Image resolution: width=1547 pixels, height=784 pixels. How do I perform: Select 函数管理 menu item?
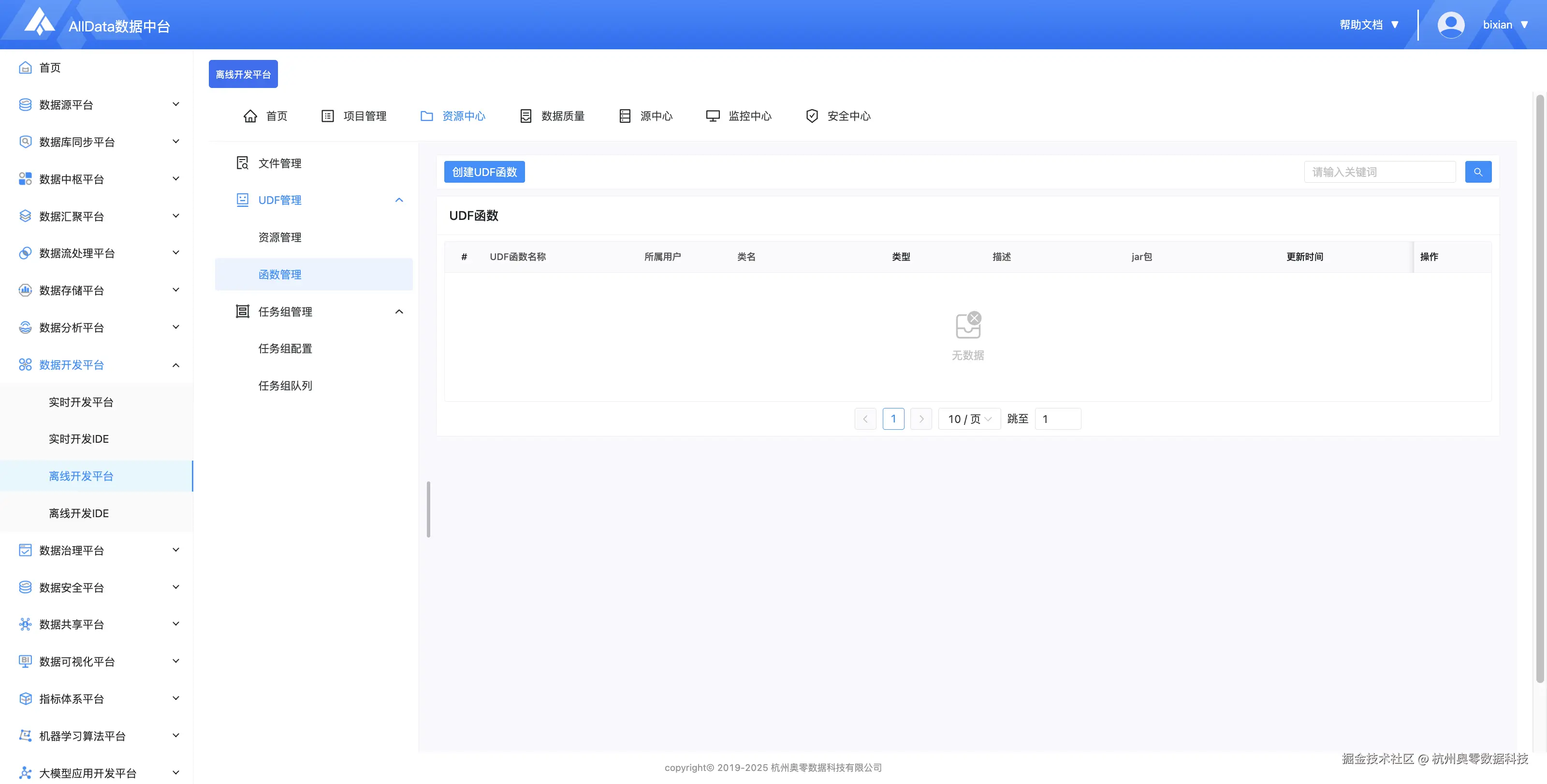(313, 275)
